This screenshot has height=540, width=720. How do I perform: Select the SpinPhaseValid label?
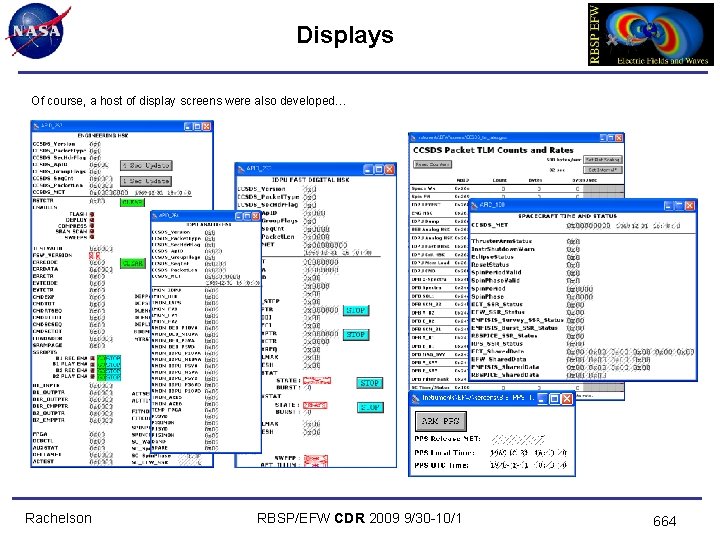point(495,280)
